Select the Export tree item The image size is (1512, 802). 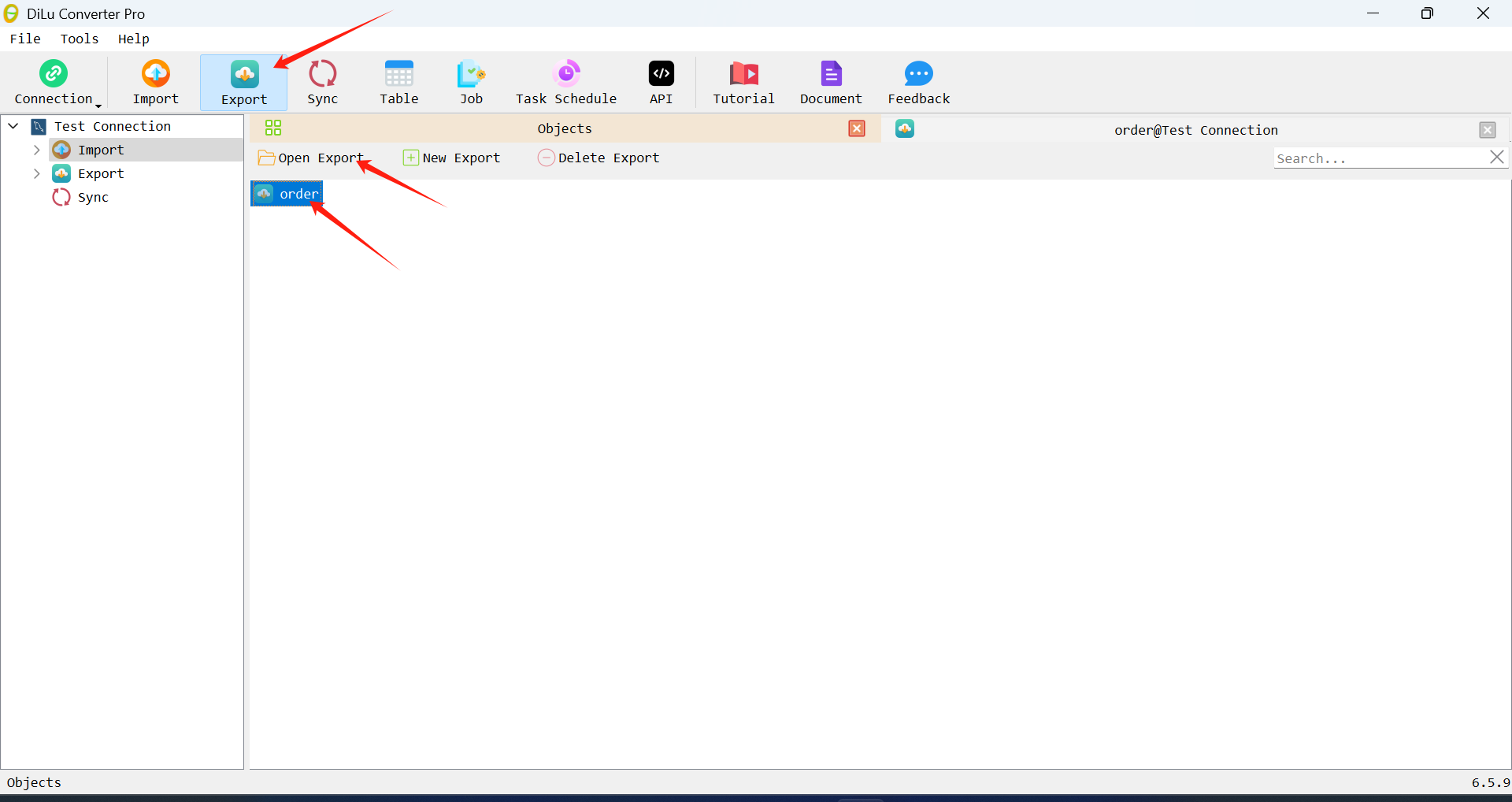[x=101, y=173]
